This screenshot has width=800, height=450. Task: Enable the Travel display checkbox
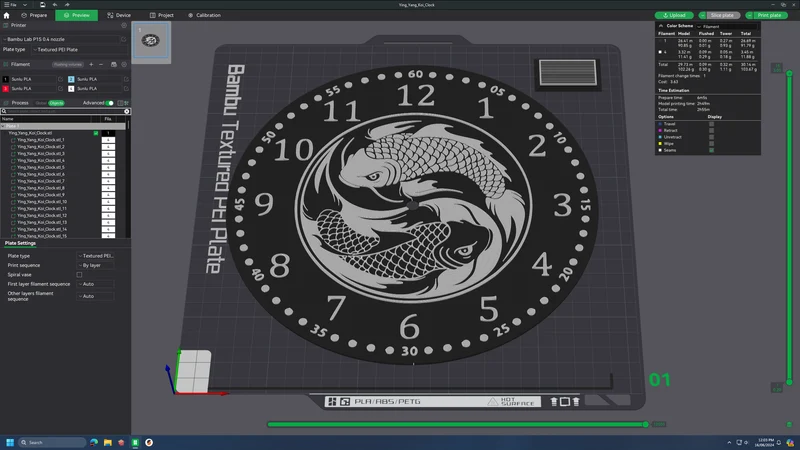click(x=711, y=124)
